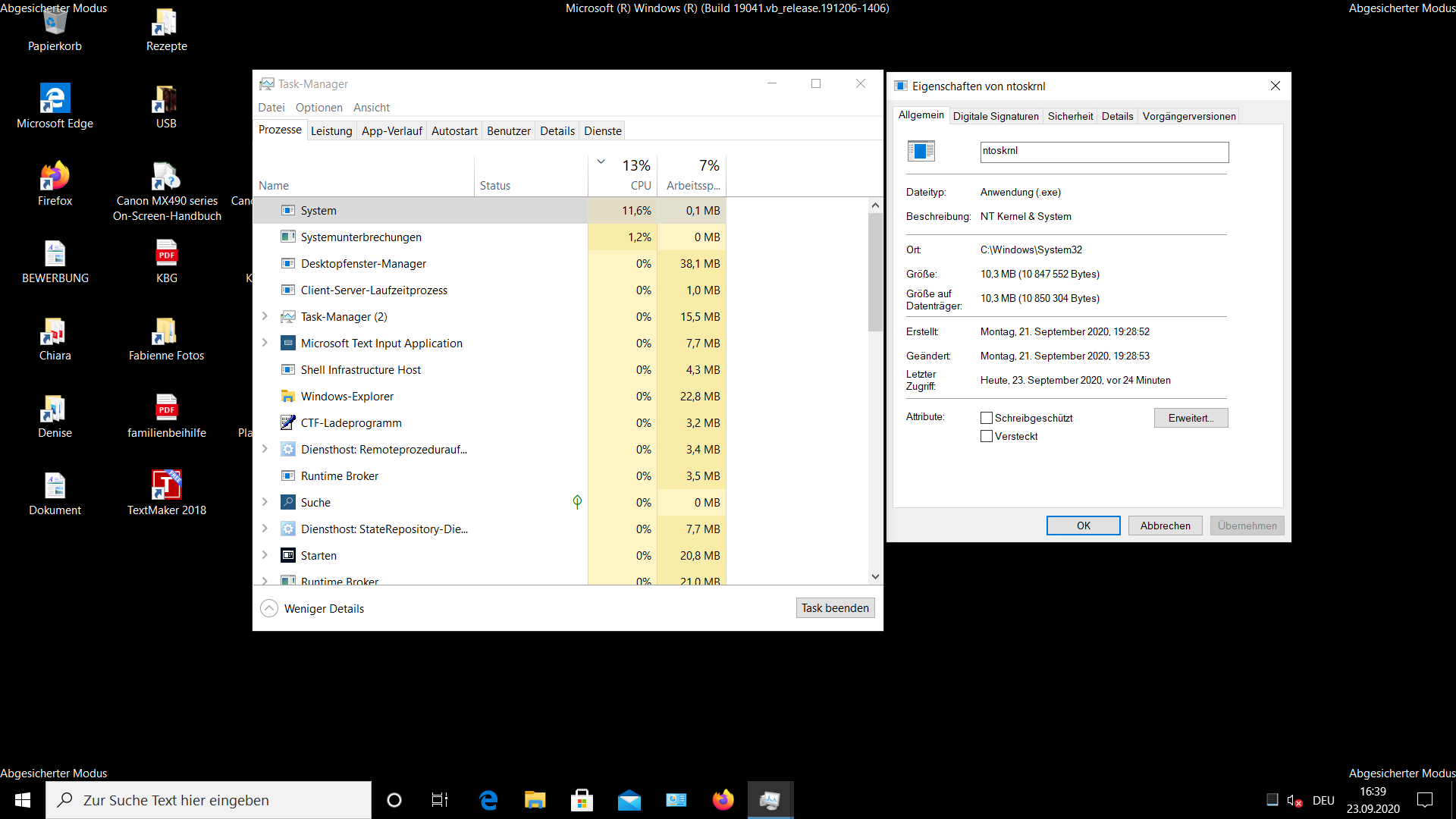Click the Windows-Explorer process icon

coord(288,396)
